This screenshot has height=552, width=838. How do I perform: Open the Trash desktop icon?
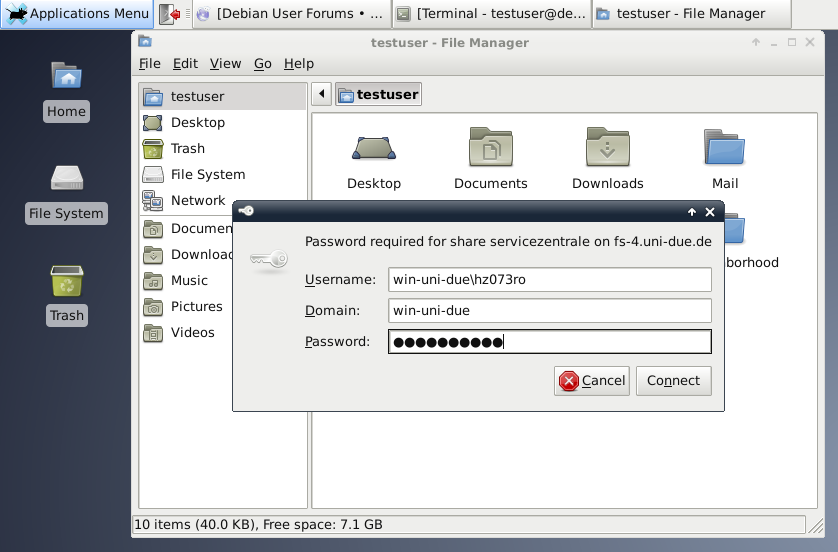tap(67, 292)
